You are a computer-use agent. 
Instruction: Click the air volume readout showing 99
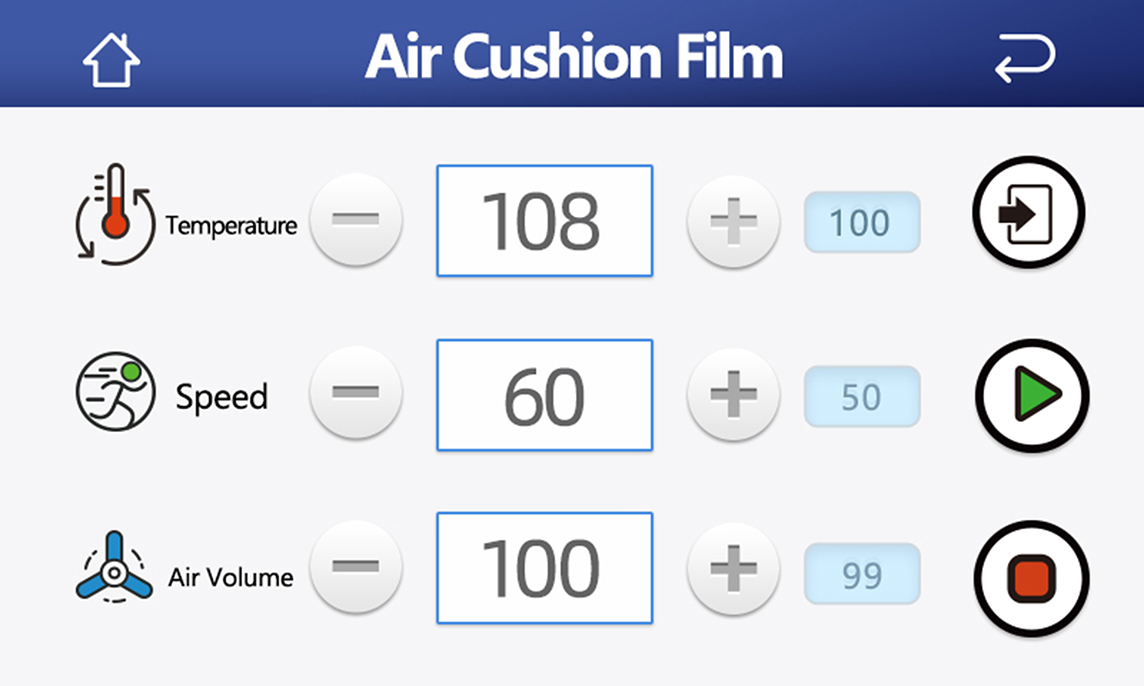coord(861,575)
